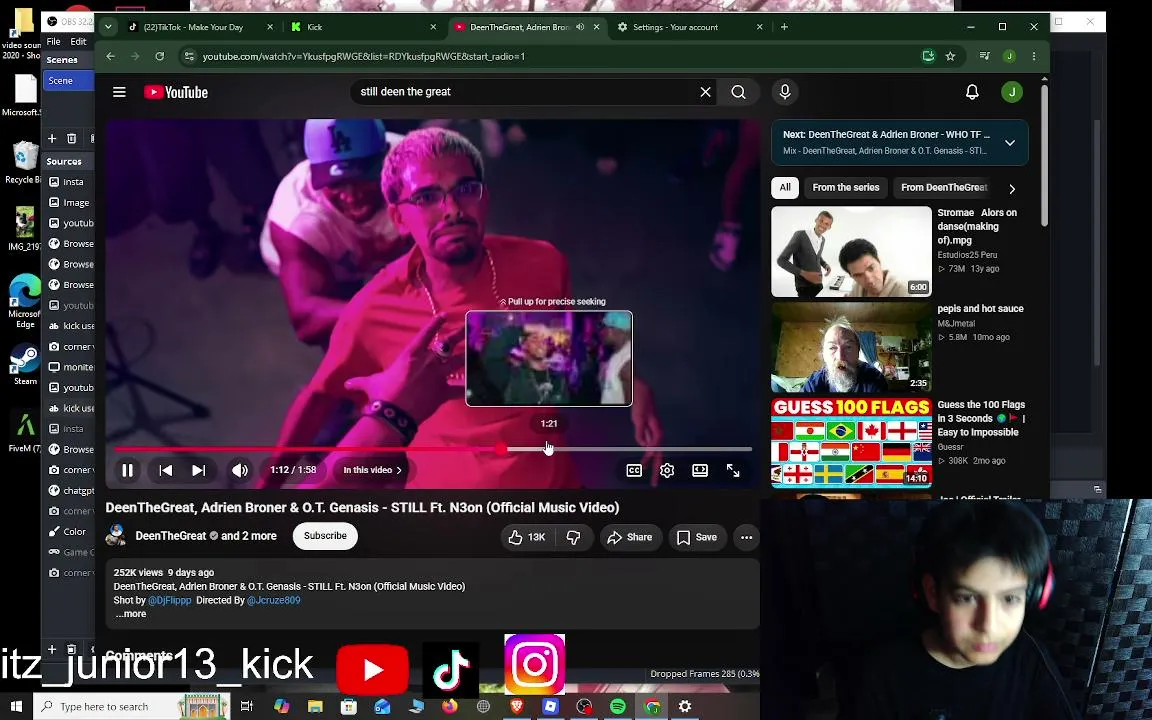Select the chatgpt source in OBS
This screenshot has height=720, width=1152.
point(71,491)
